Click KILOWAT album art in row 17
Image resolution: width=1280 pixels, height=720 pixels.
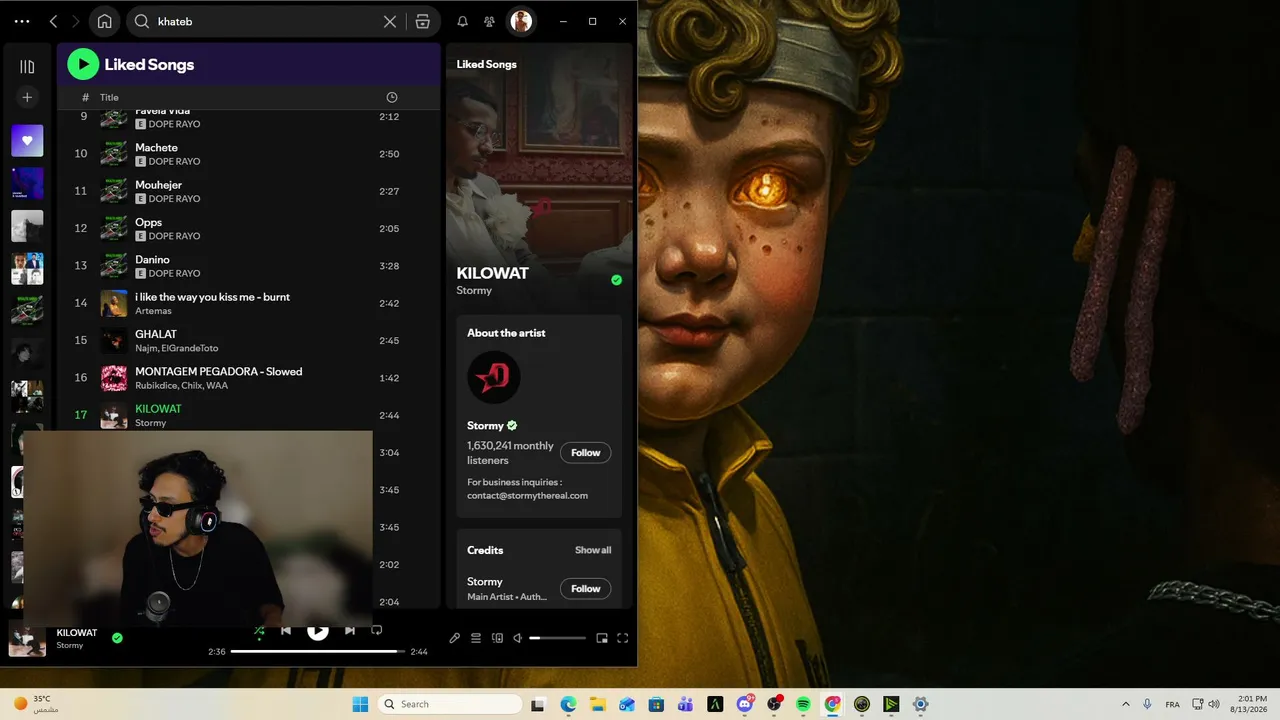click(x=114, y=415)
